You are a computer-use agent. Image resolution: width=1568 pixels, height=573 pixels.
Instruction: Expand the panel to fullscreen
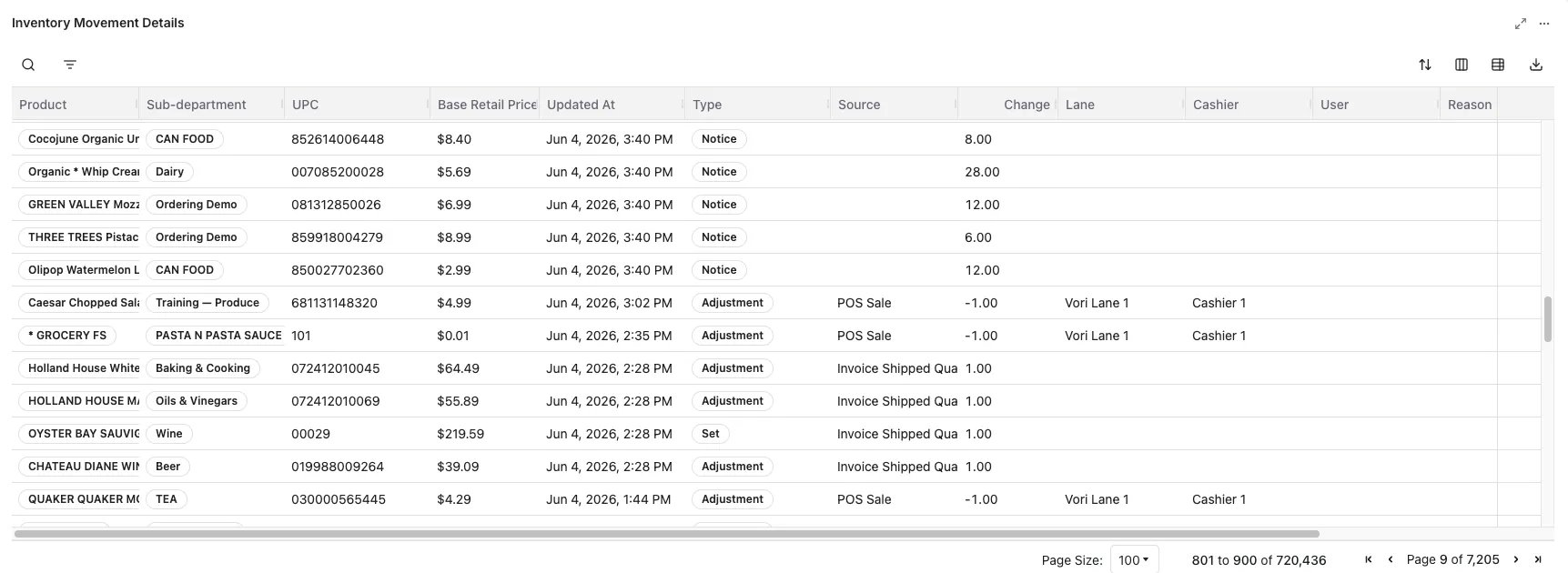click(1521, 24)
